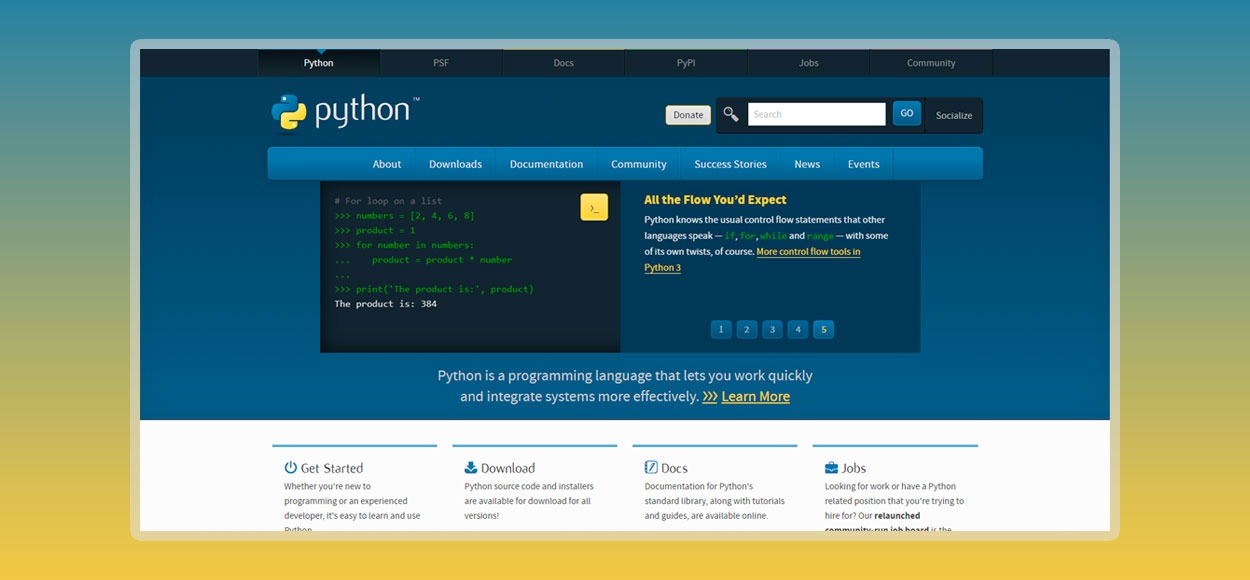The height and width of the screenshot is (580, 1250).
Task: Open the Events navigation menu
Action: tap(864, 164)
